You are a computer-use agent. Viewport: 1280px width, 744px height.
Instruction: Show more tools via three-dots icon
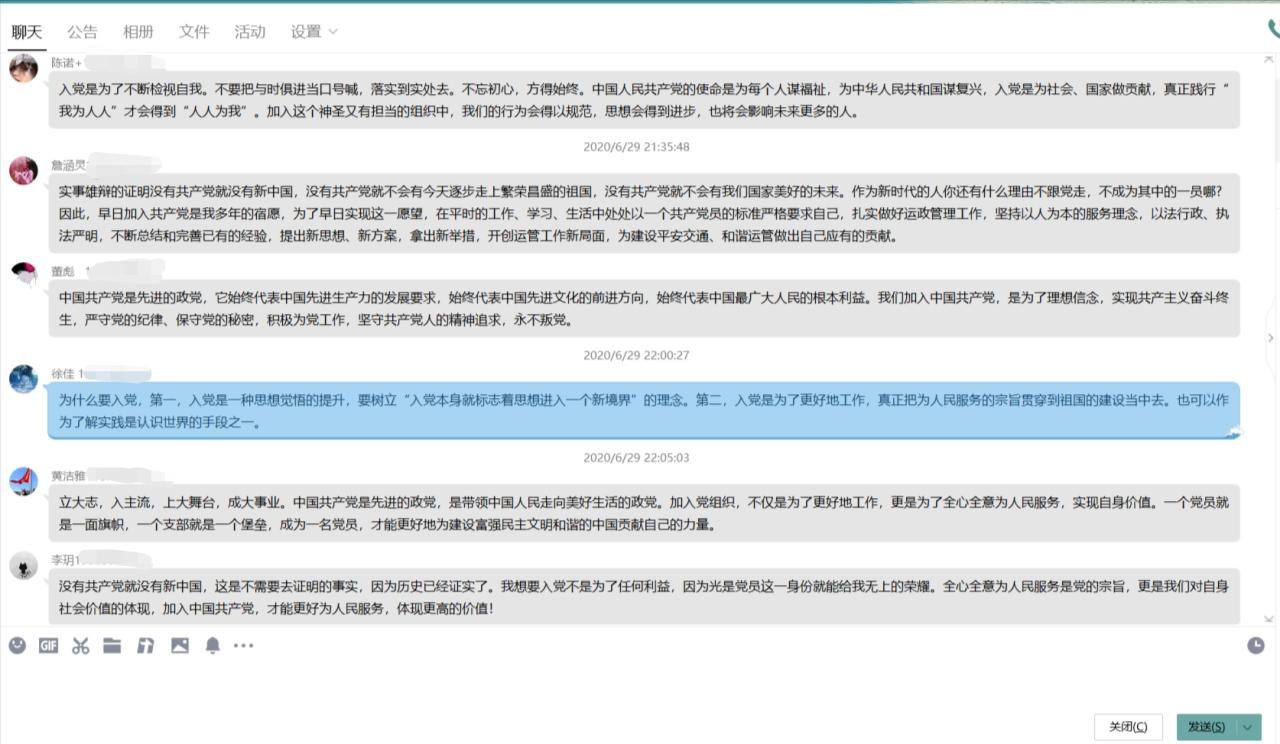point(244,646)
